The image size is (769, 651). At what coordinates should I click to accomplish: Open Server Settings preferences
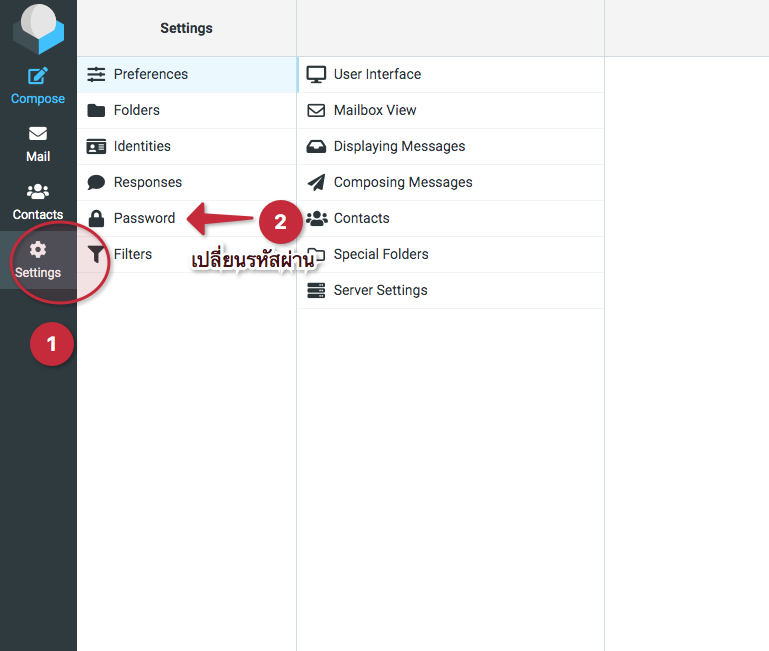[380, 290]
